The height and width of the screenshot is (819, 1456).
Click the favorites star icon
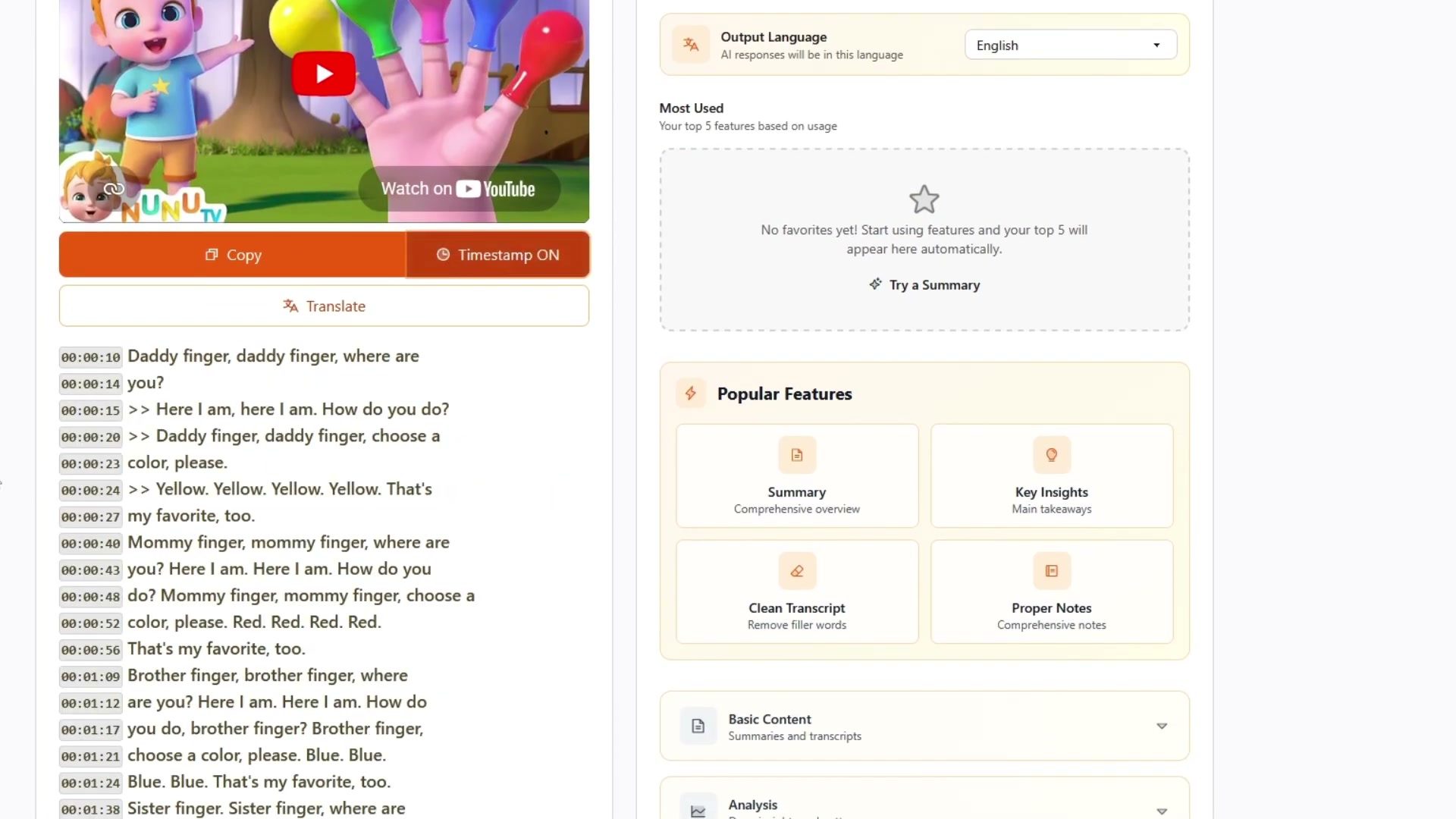click(924, 199)
